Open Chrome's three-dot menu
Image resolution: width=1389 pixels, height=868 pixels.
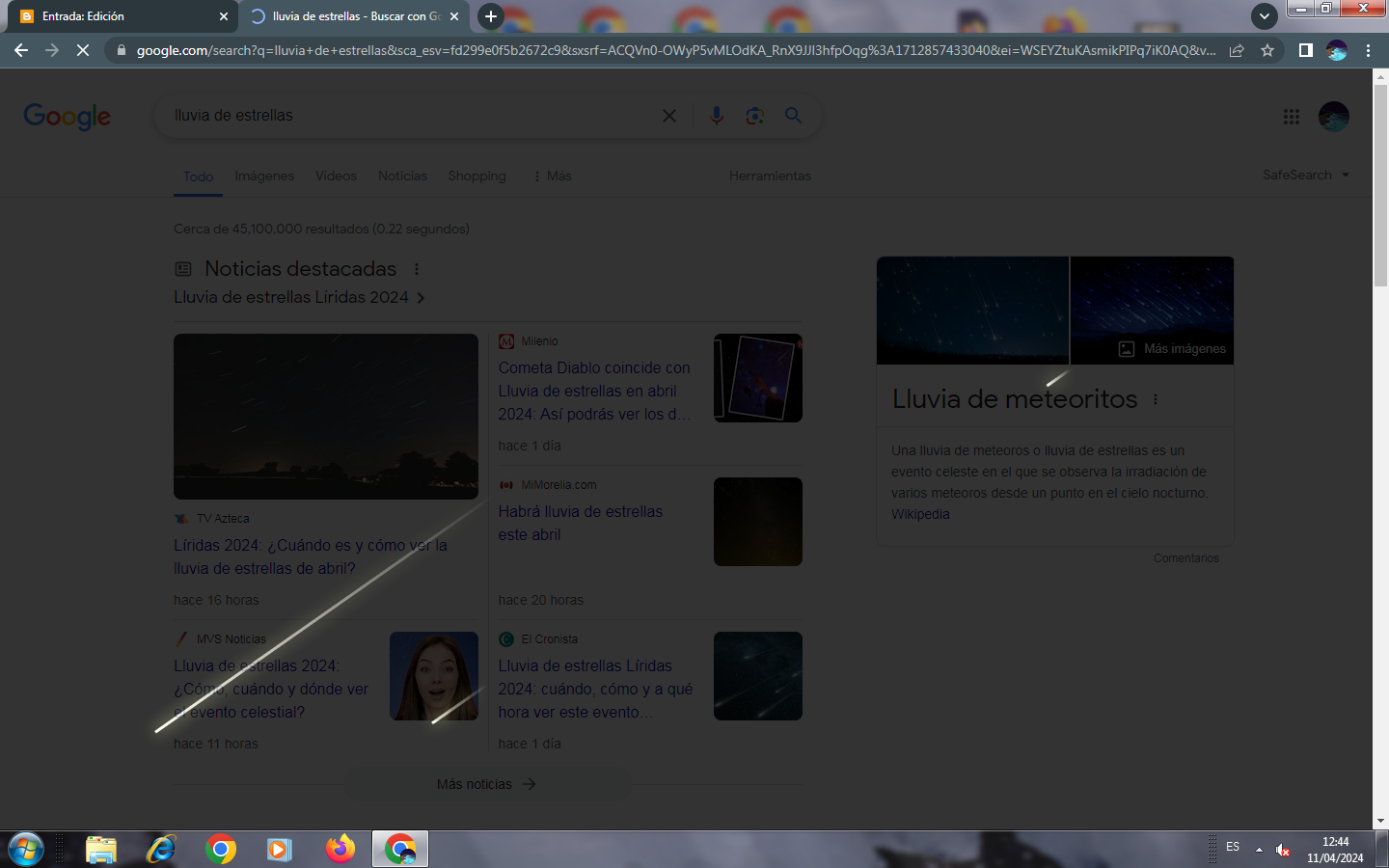click(1368, 50)
